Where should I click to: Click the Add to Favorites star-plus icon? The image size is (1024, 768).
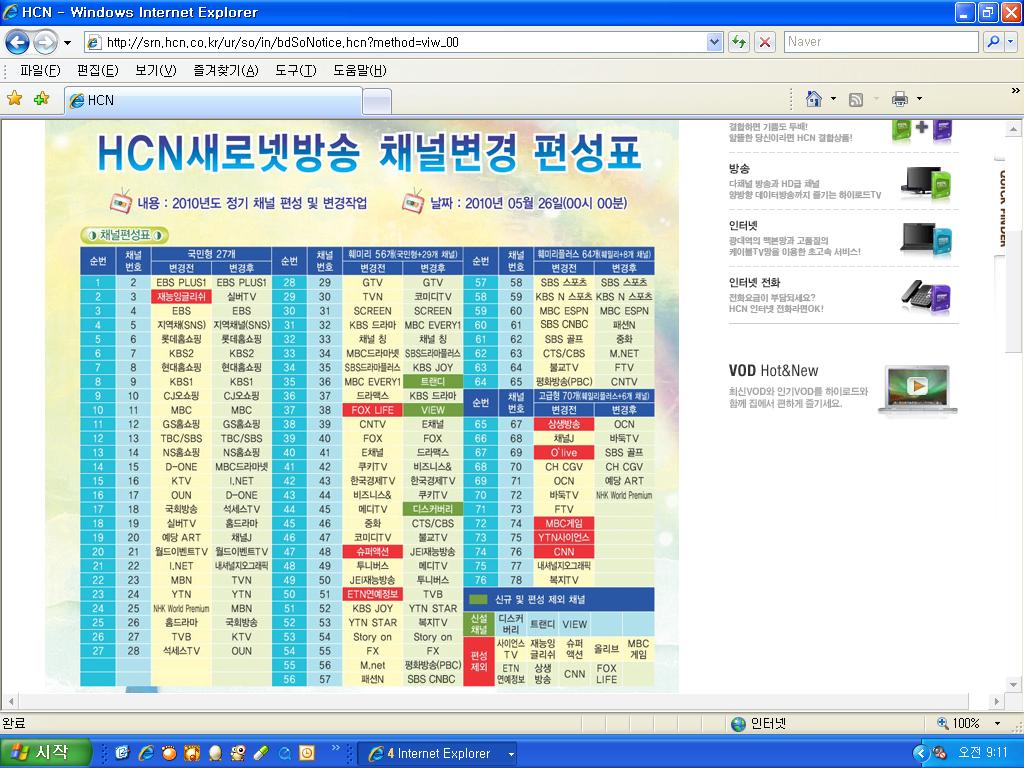pos(42,99)
